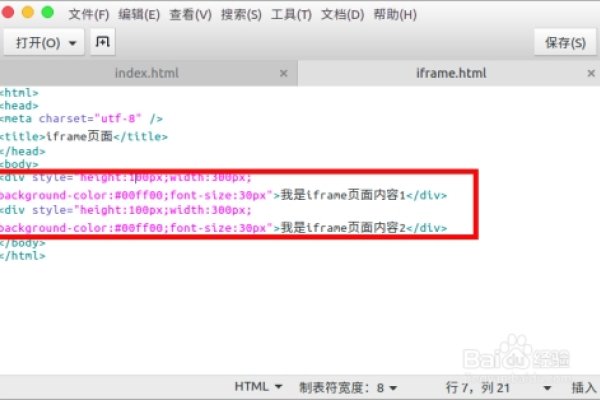Open the 查看(V) menu
Image resolution: width=600 pixels, height=400 pixels.
tap(190, 15)
